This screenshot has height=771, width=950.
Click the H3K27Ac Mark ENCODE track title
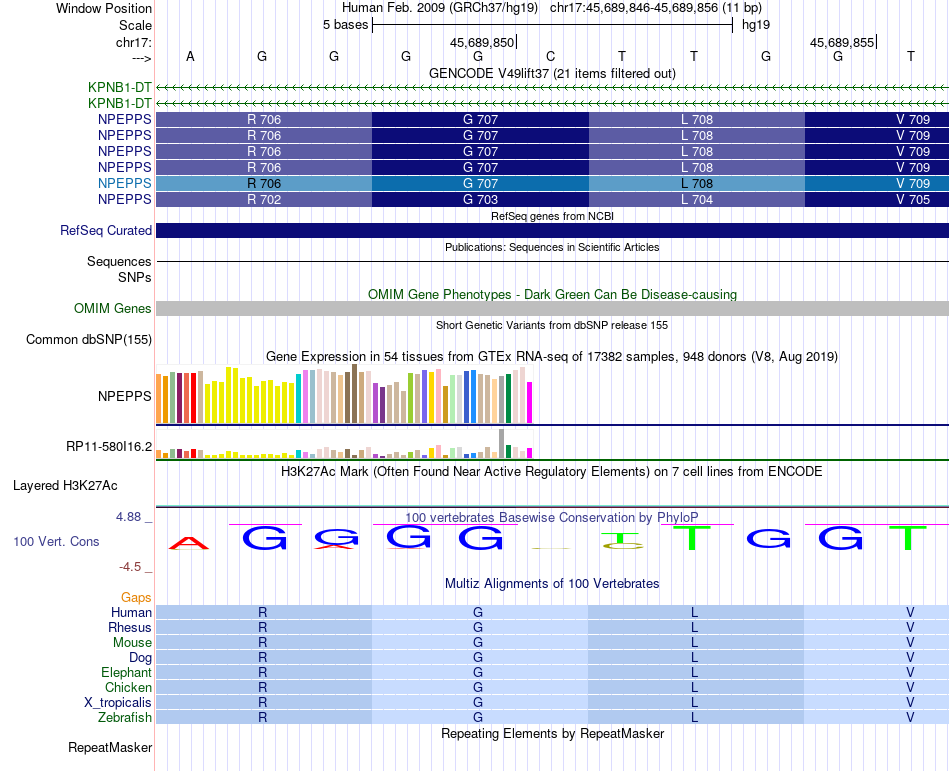[552, 471]
